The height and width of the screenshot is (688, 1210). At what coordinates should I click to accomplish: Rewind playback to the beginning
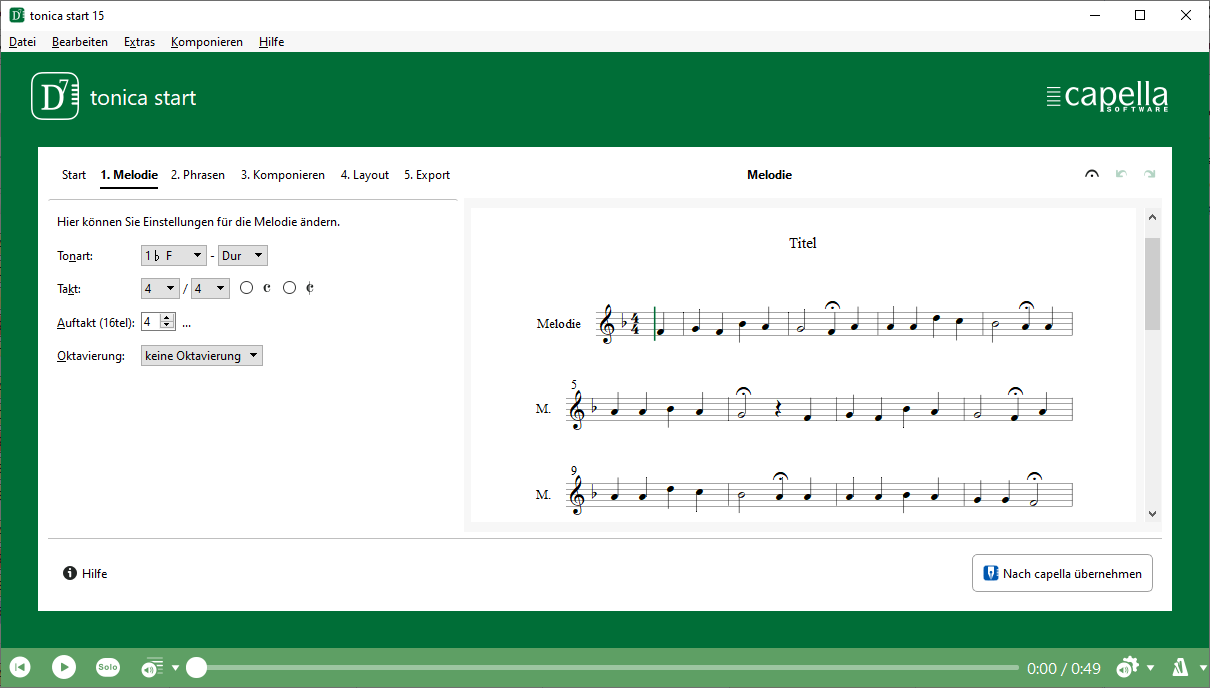[20, 667]
